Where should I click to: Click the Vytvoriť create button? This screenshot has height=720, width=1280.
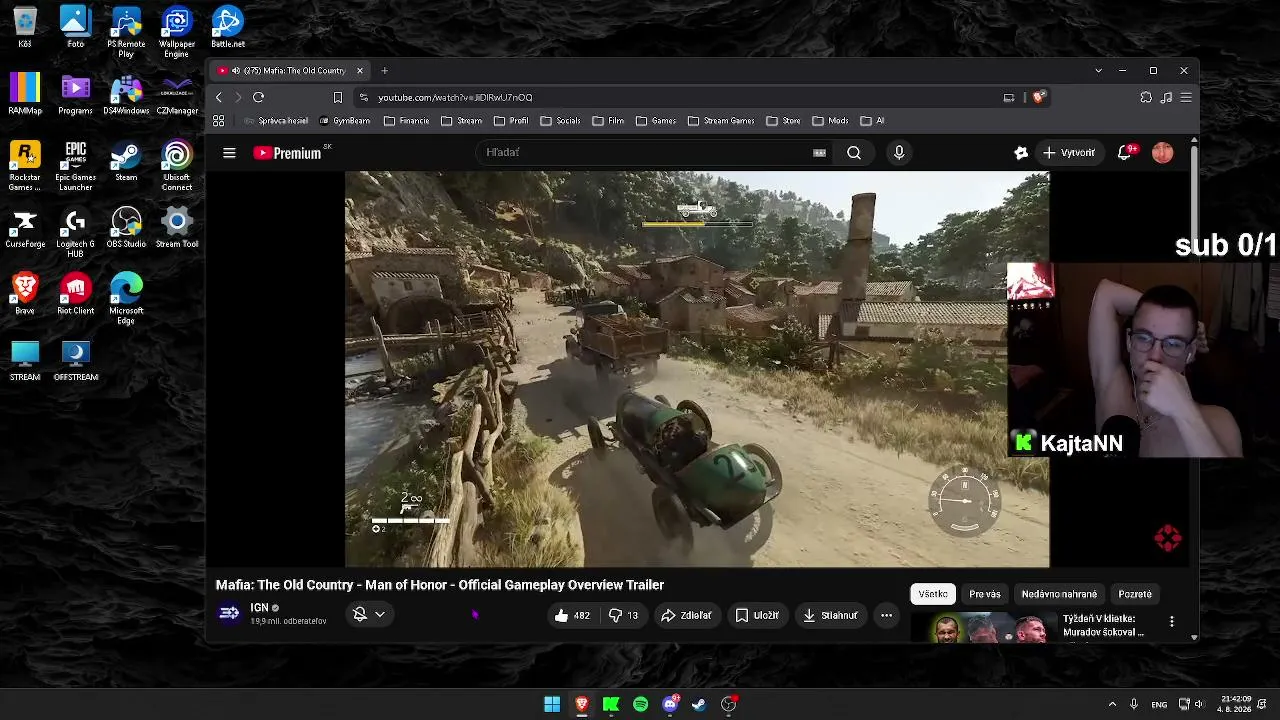1069,153
